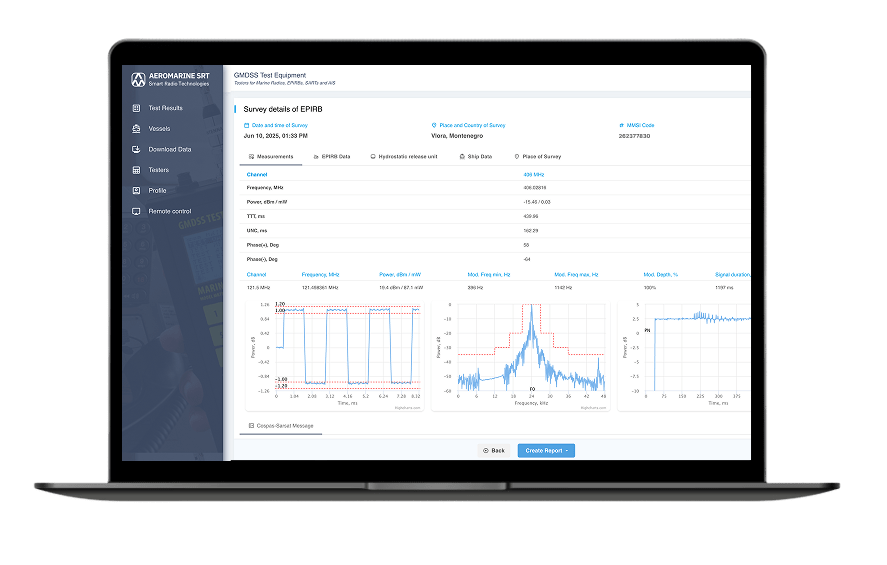This screenshot has height=565, width=887.
Task: Open the Create Report dropdown
Action: coord(546,451)
